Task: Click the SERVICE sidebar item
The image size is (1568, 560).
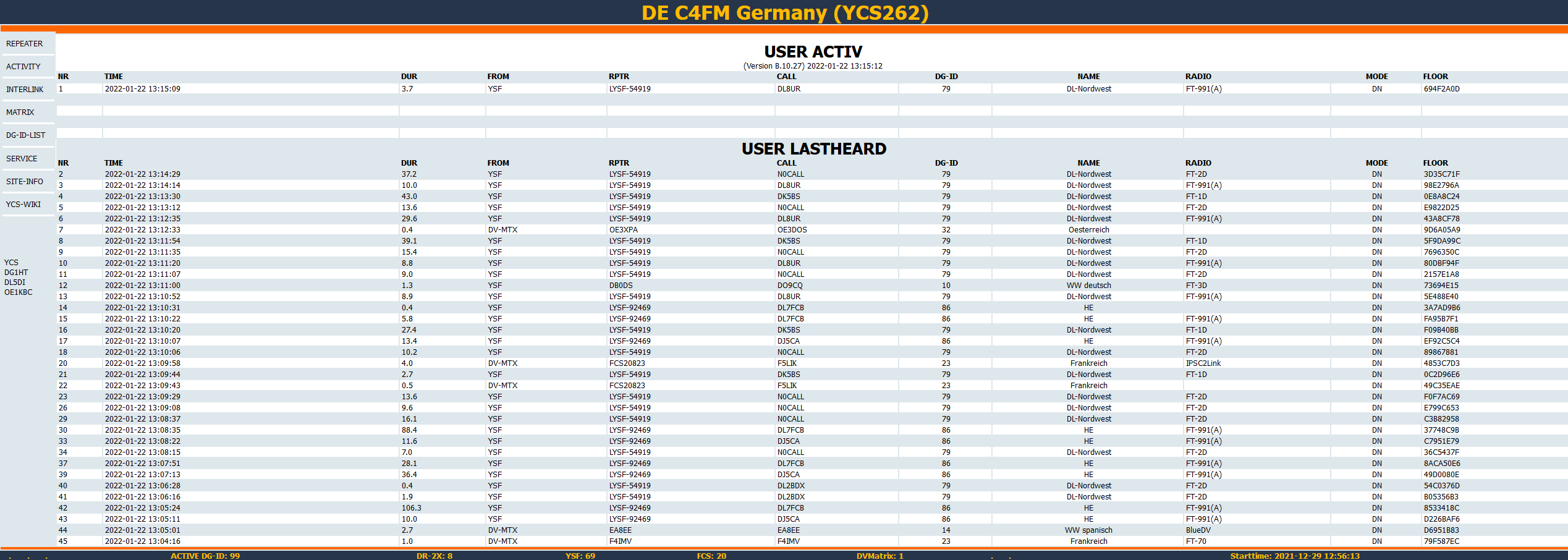Action: 22,159
